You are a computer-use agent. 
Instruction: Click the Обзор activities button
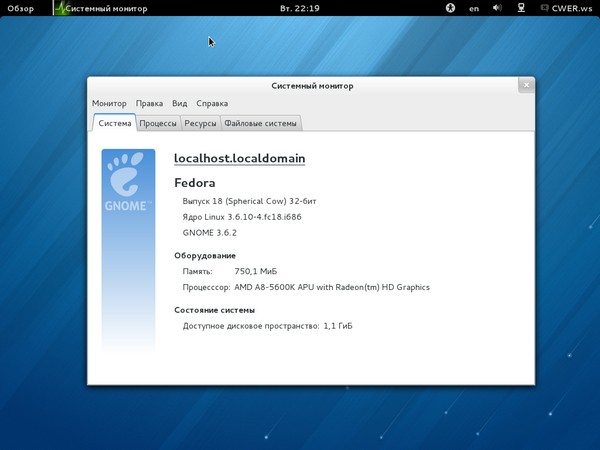pyautogui.click(x=21, y=8)
